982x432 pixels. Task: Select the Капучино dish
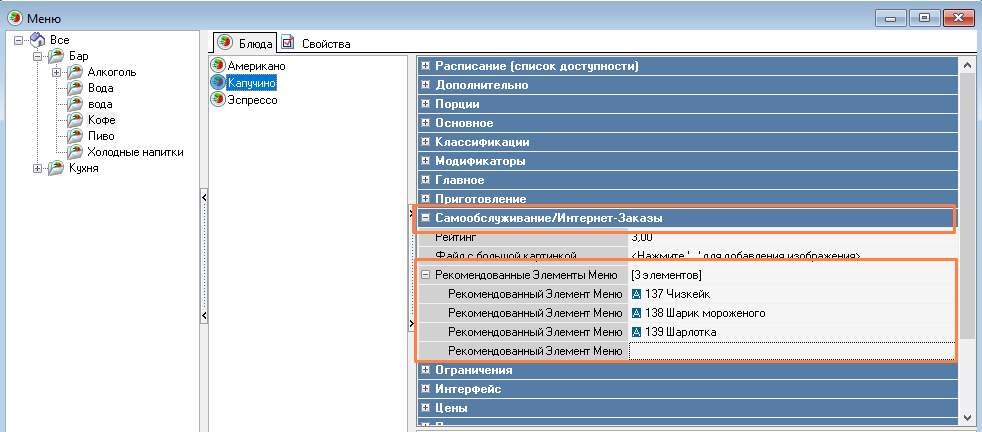click(x=251, y=83)
